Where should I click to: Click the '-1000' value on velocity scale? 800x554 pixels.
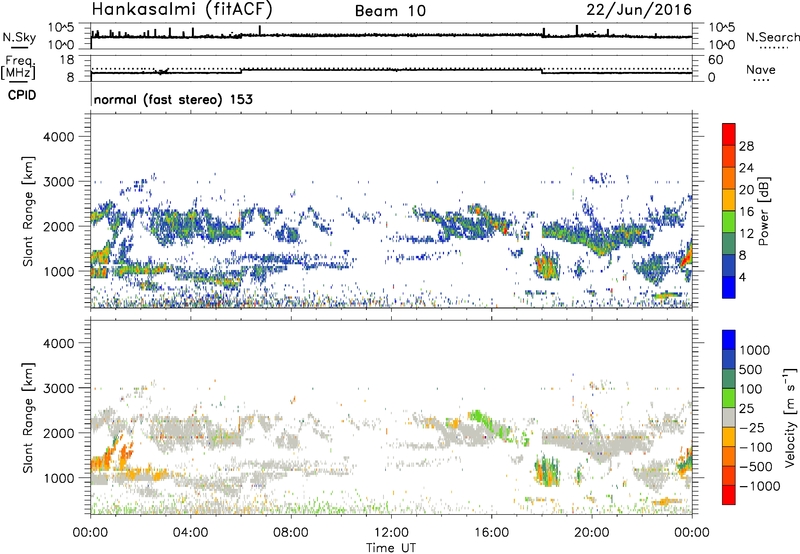click(759, 486)
